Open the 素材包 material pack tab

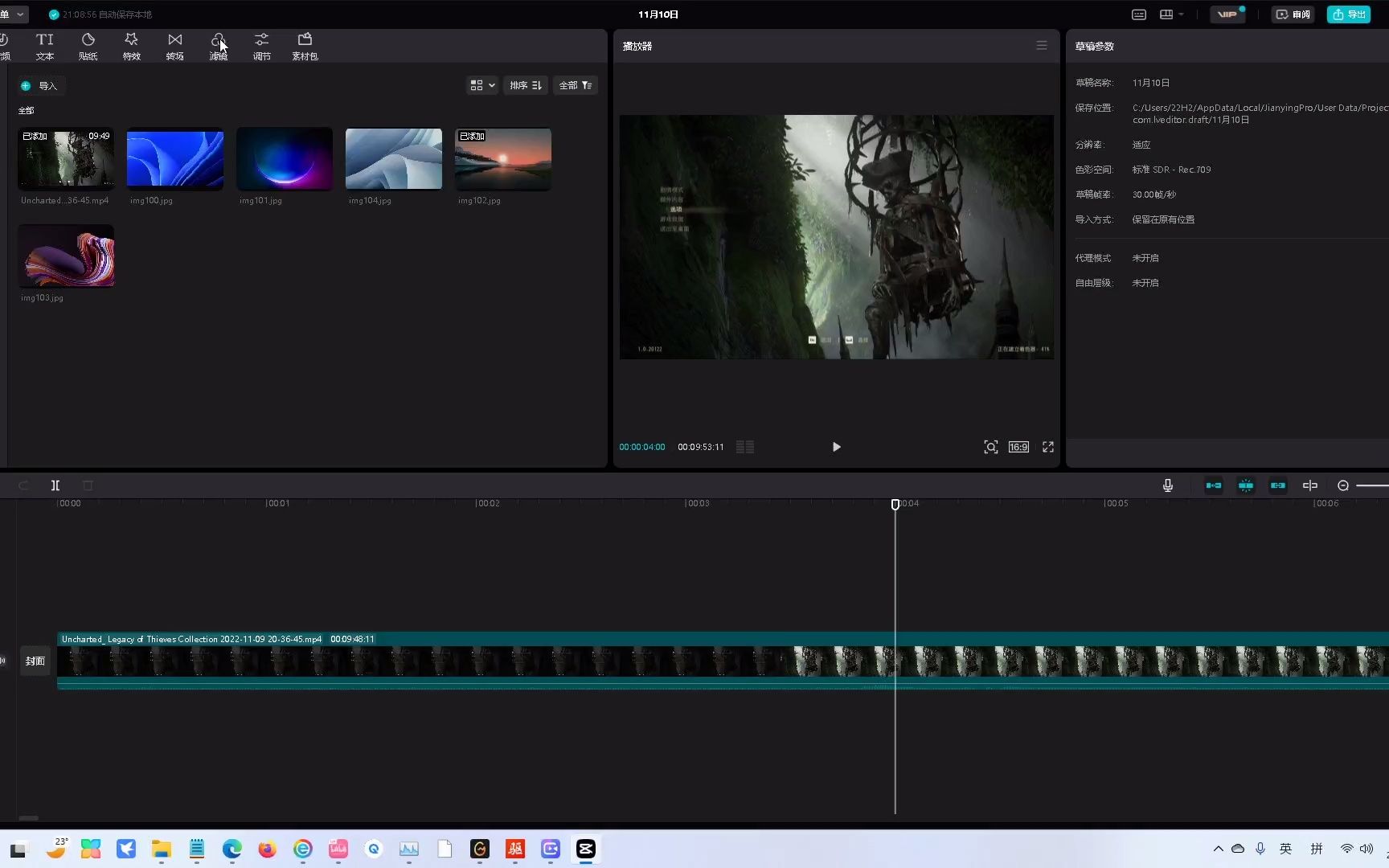(x=305, y=47)
